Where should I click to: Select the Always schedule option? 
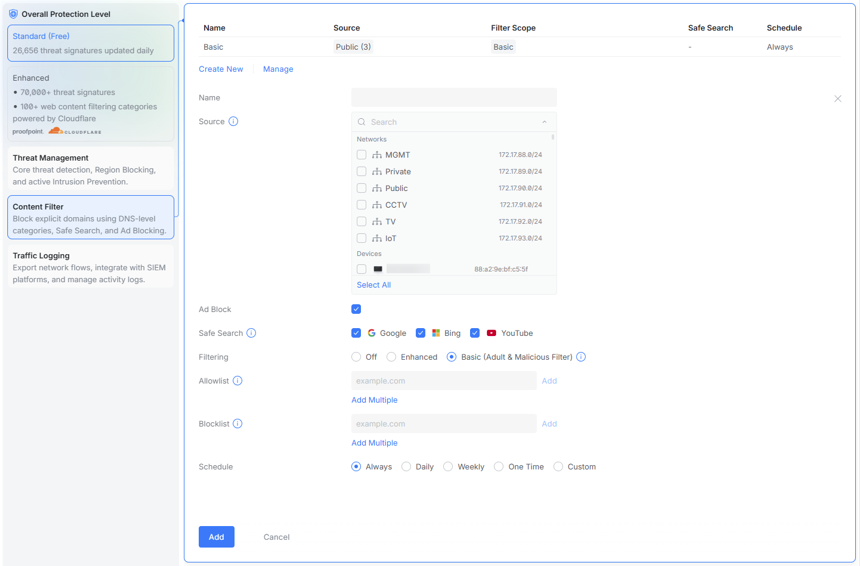(356, 467)
